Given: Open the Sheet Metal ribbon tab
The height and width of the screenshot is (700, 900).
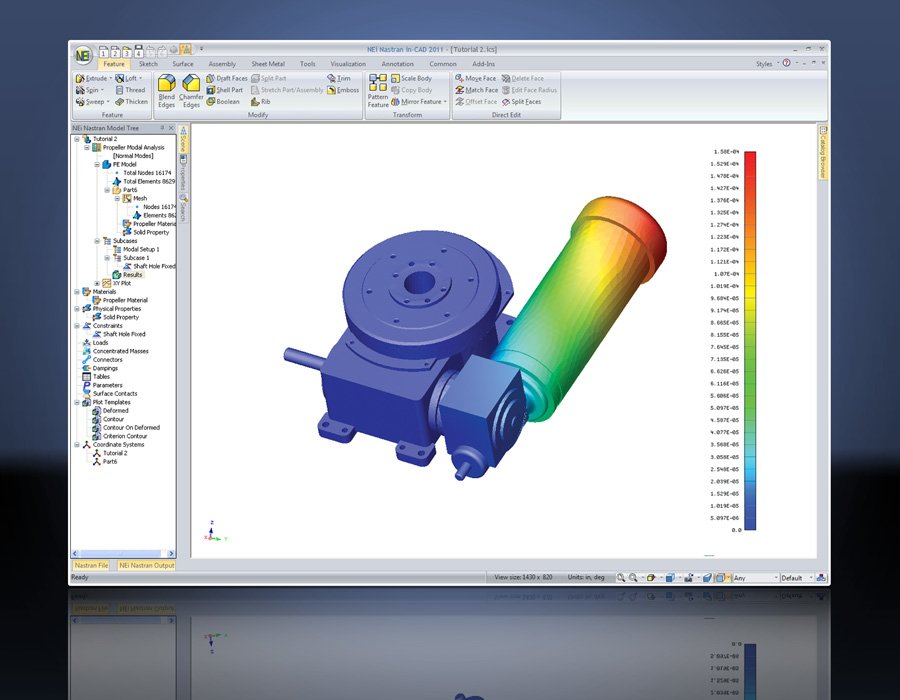Looking at the screenshot, I should tap(267, 64).
